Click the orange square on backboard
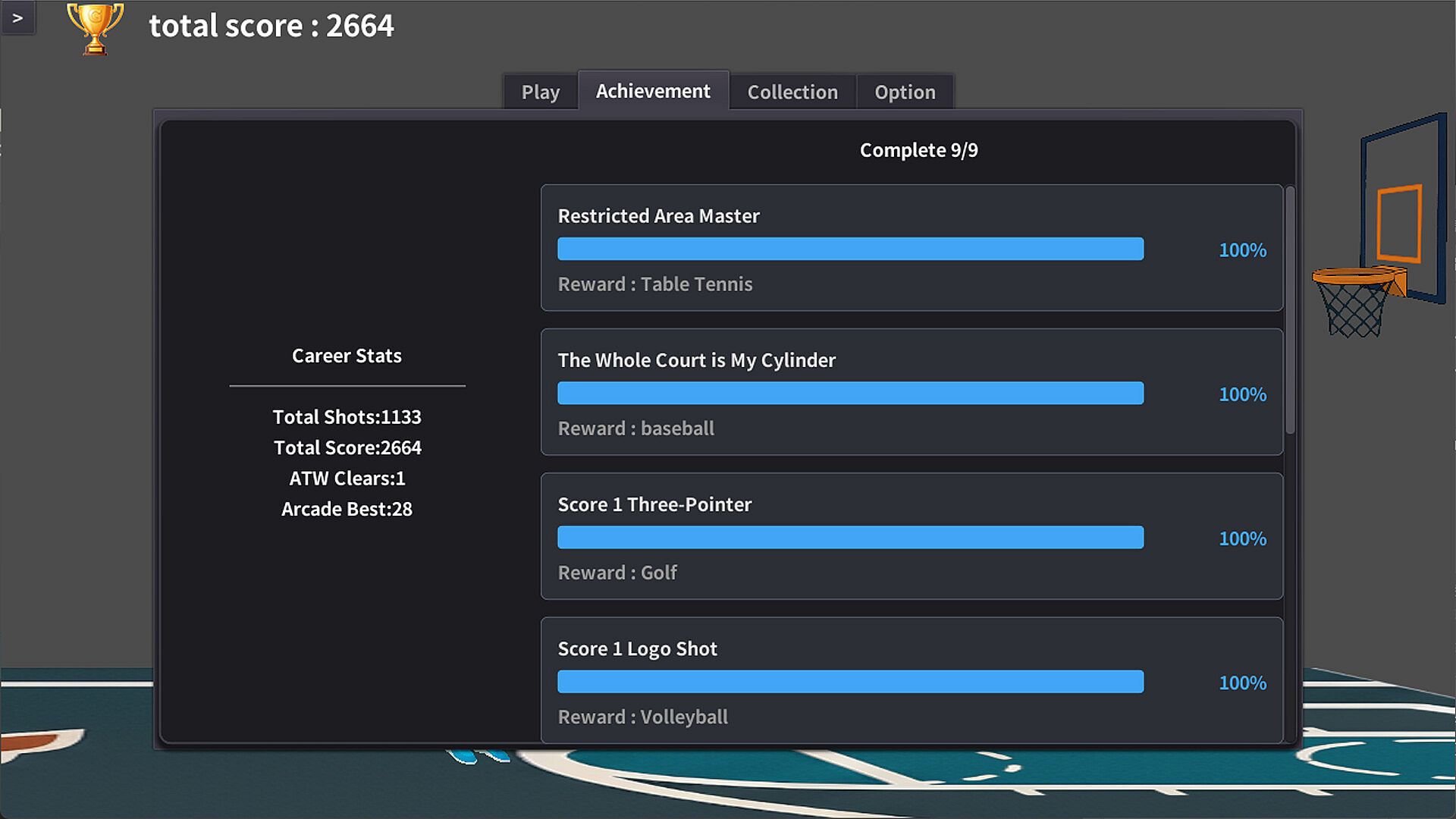The height and width of the screenshot is (819, 1456). coord(1398,222)
